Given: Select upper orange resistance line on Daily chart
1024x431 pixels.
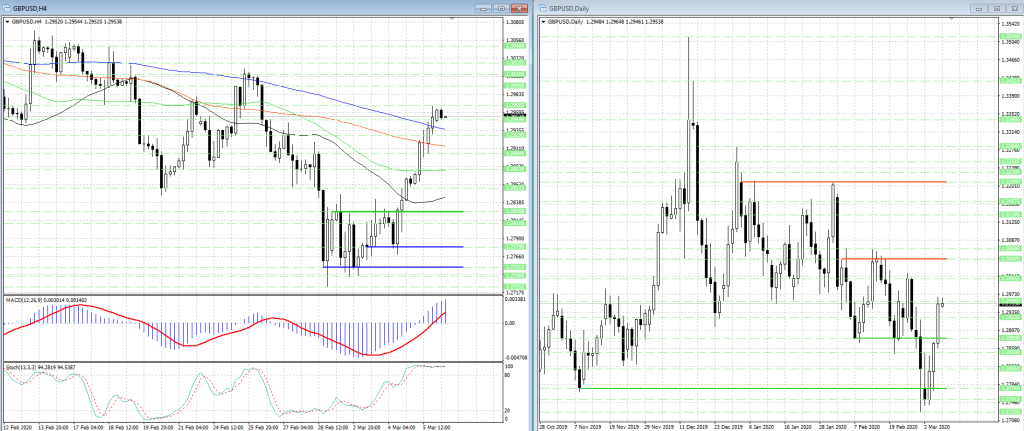Looking at the screenshot, I should tap(843, 182).
